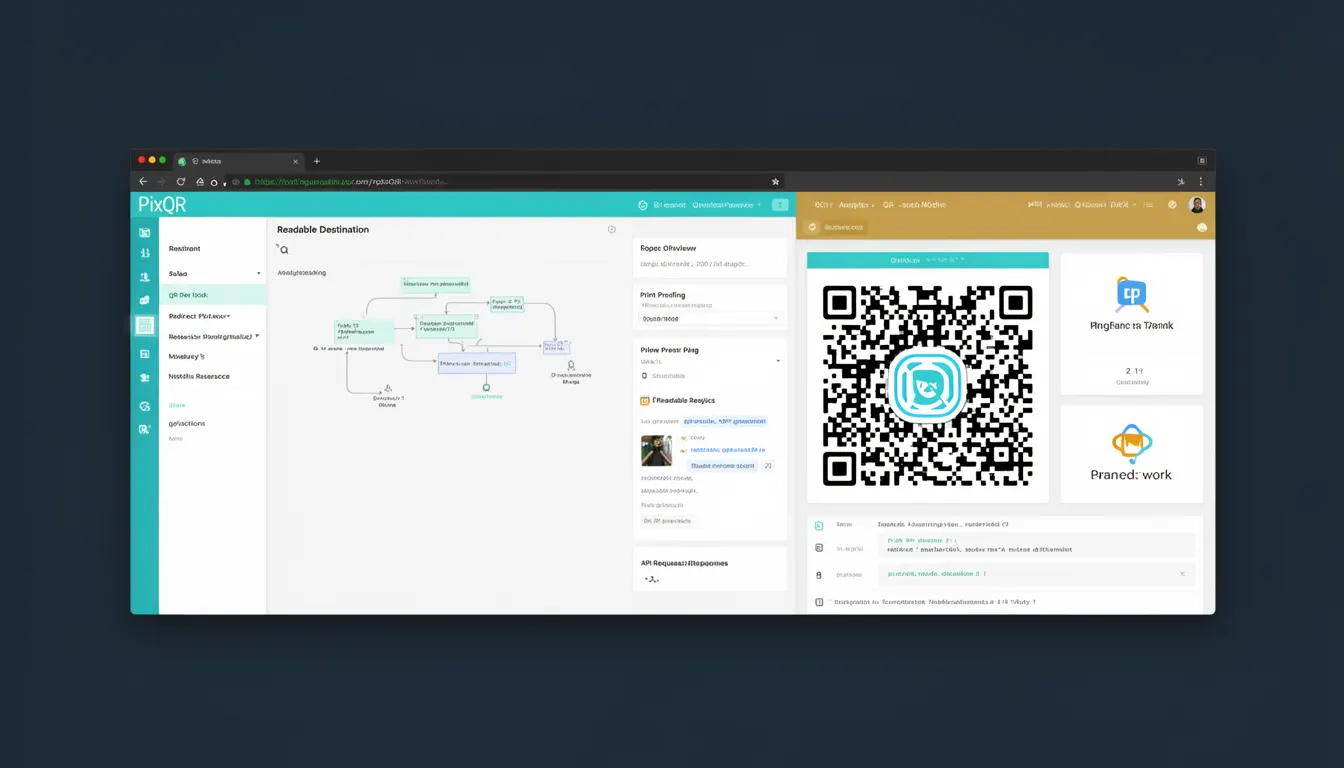Open the PingFance card with the blue icon
The image size is (1344, 768).
(1131, 324)
